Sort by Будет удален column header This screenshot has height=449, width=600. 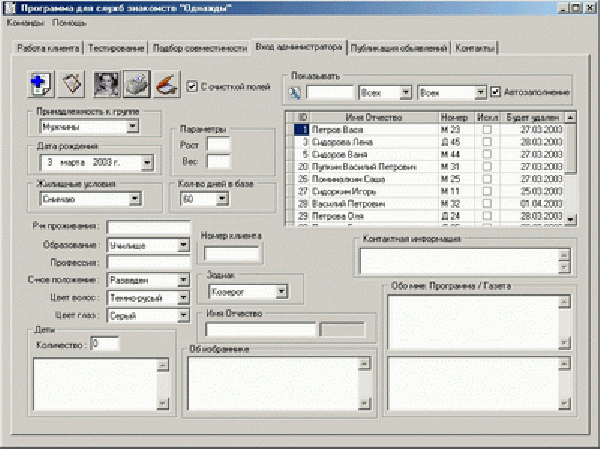(533, 117)
